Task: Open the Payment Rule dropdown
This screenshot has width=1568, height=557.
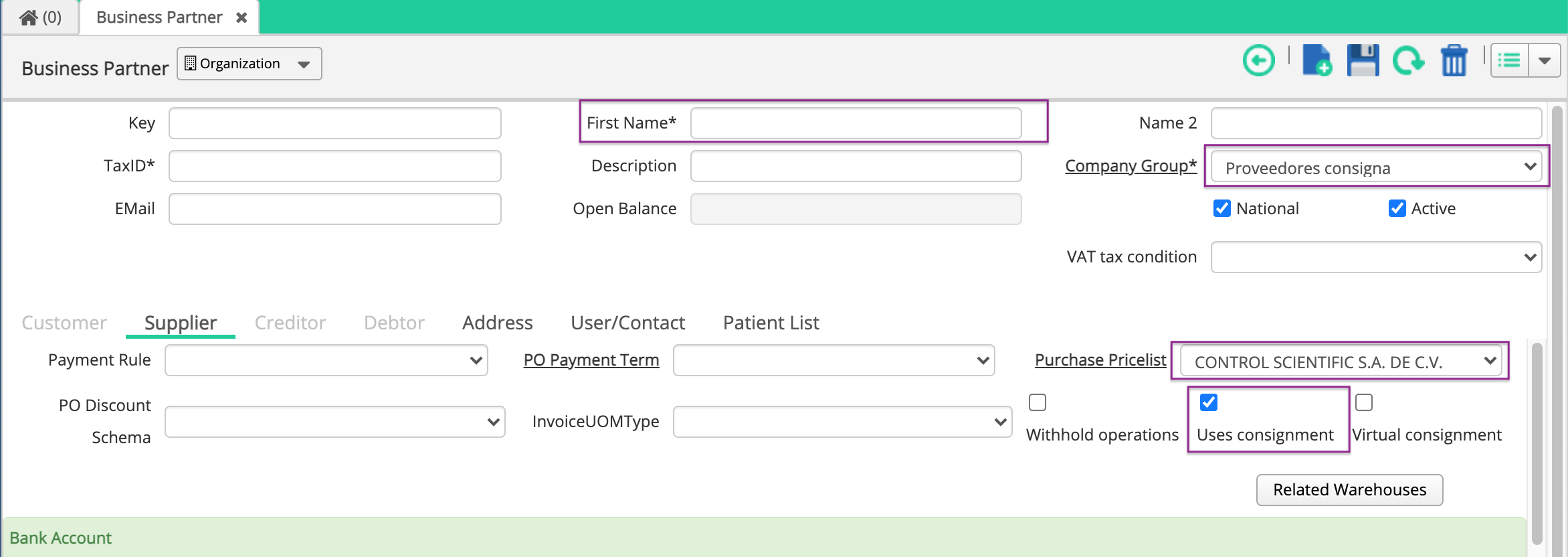Action: (x=475, y=360)
